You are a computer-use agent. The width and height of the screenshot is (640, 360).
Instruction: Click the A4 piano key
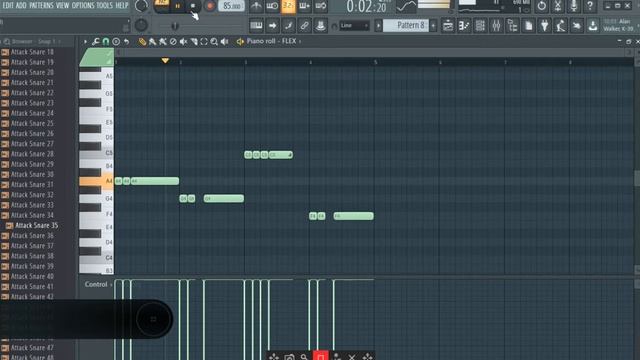pyautogui.click(x=96, y=181)
